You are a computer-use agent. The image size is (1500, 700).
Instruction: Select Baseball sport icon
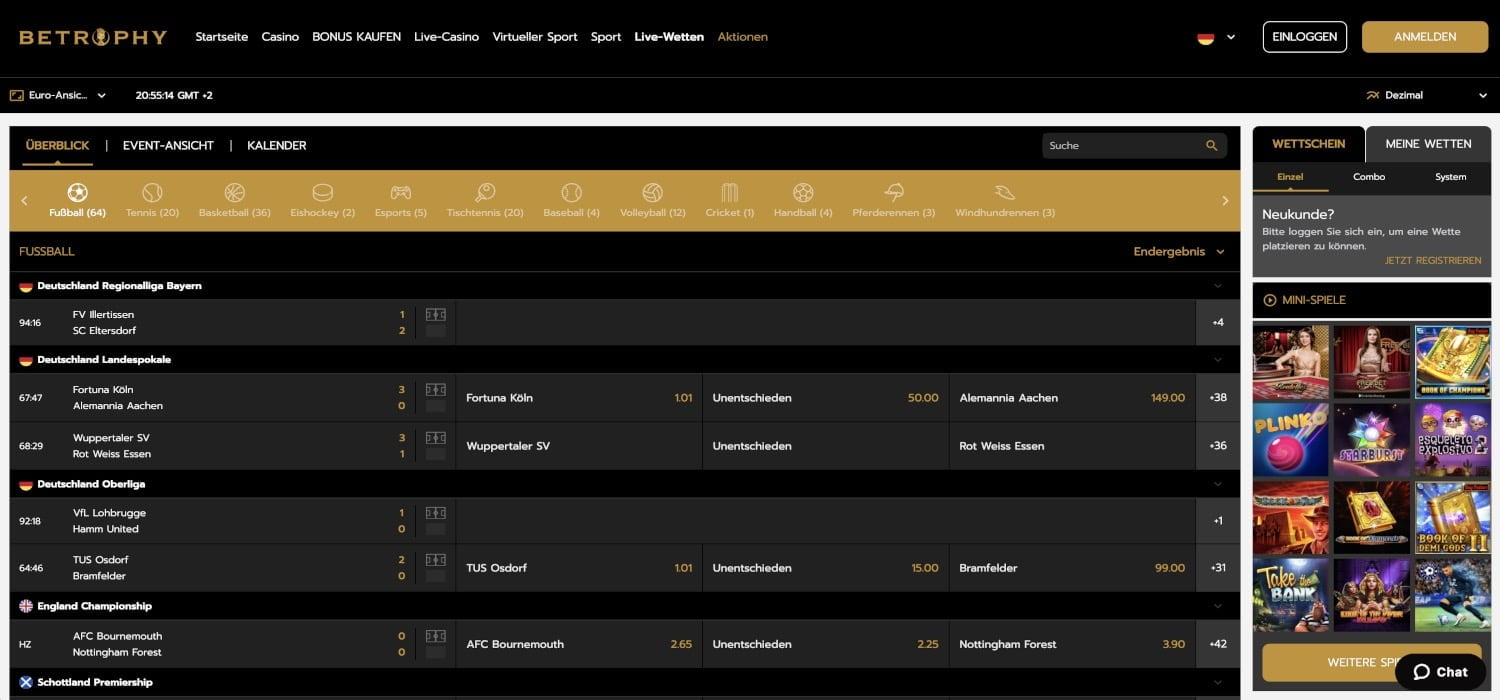(571, 192)
